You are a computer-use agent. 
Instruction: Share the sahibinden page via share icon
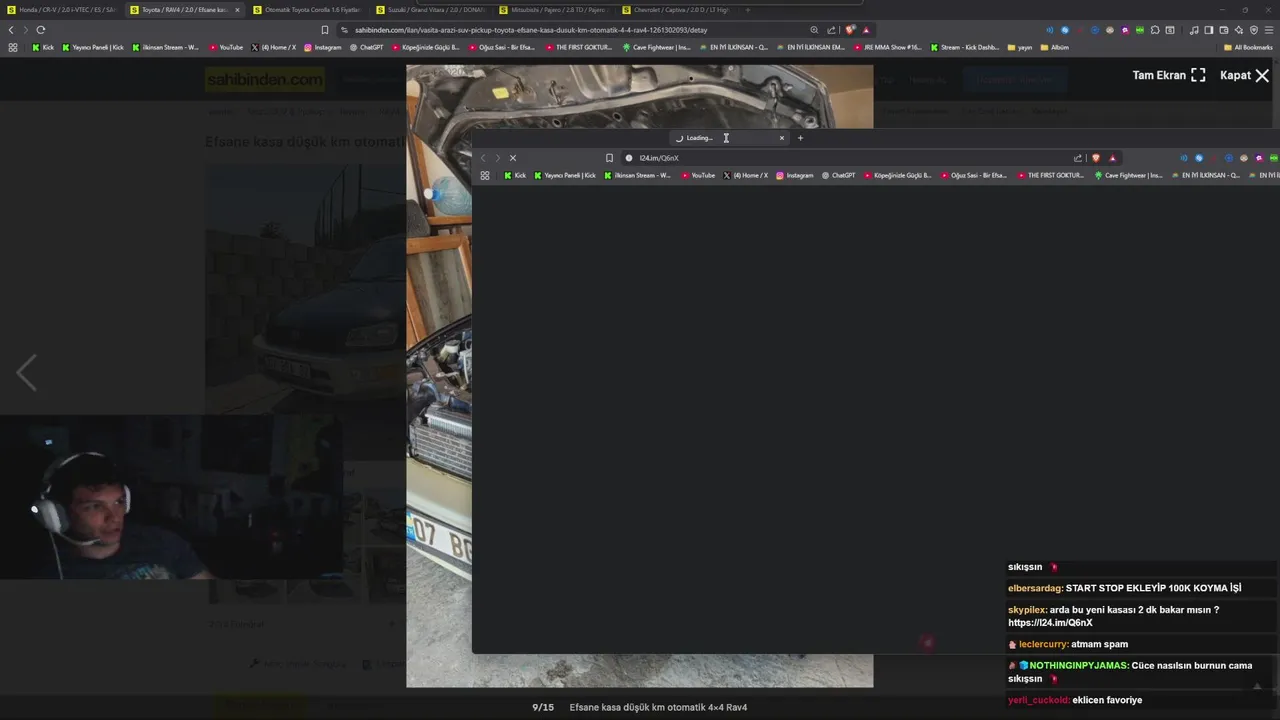pos(831,30)
